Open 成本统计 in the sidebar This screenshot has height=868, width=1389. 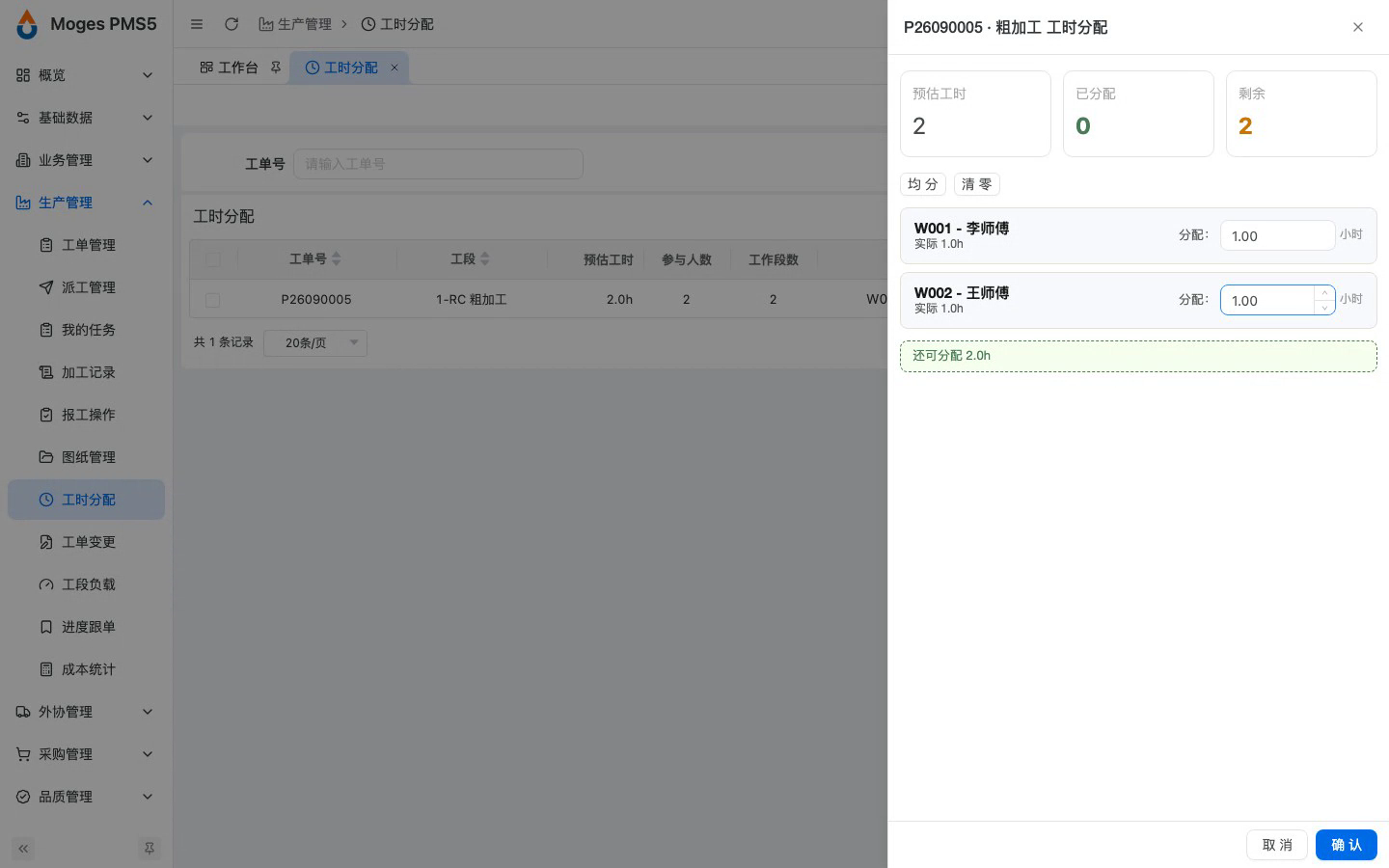[87, 669]
